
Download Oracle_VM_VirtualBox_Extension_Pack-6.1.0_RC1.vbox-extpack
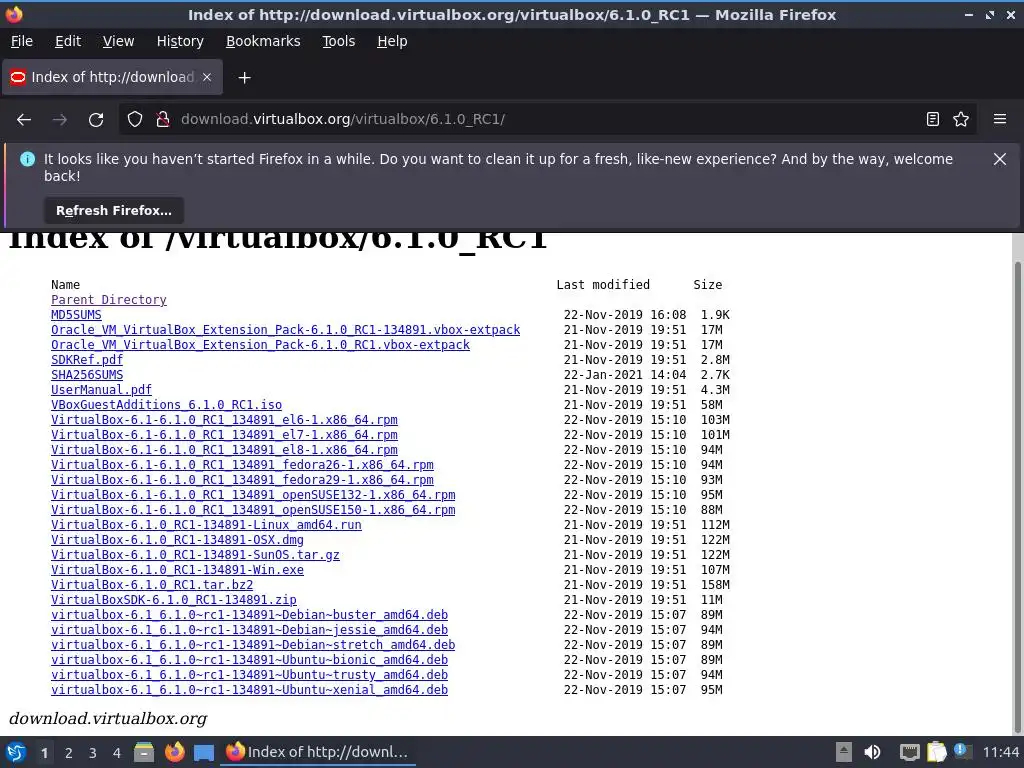(x=260, y=345)
